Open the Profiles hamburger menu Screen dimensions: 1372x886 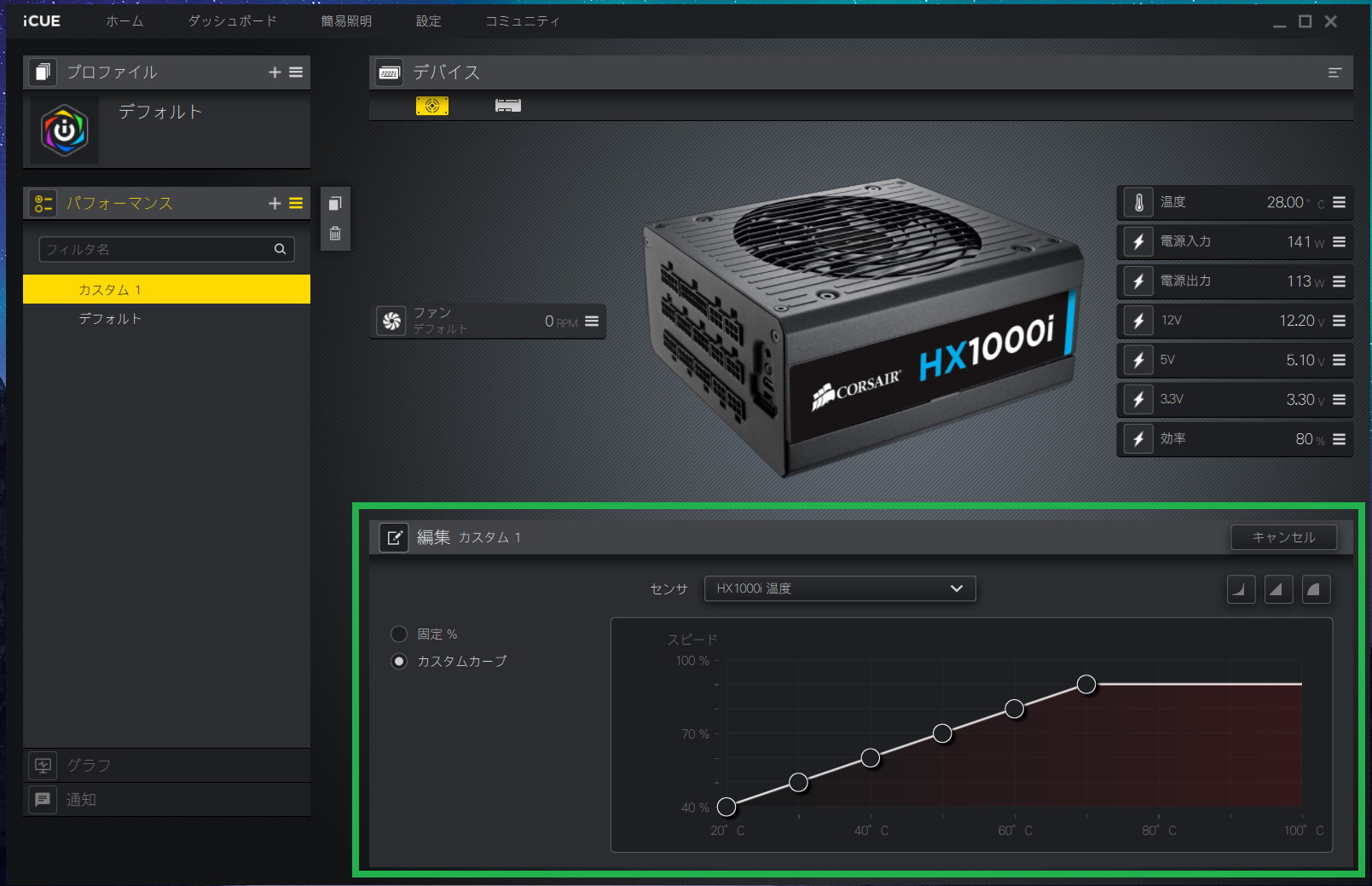(x=296, y=72)
